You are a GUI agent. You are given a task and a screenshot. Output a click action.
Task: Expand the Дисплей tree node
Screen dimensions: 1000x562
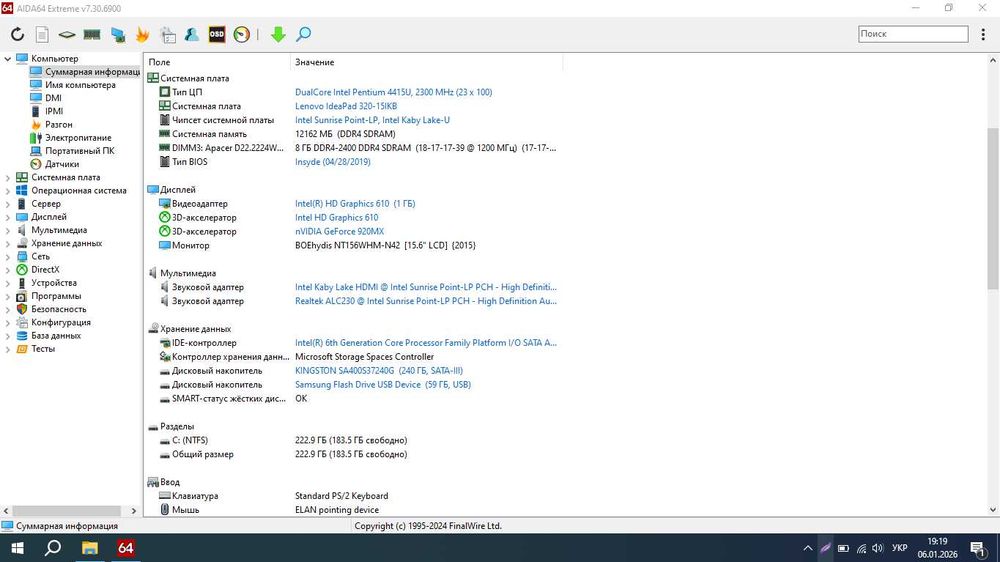8,217
